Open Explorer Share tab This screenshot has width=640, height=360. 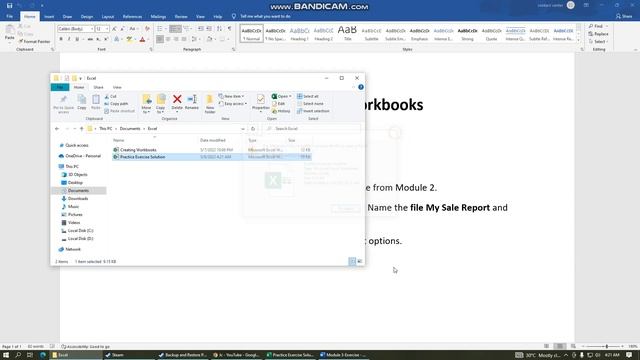point(98,87)
